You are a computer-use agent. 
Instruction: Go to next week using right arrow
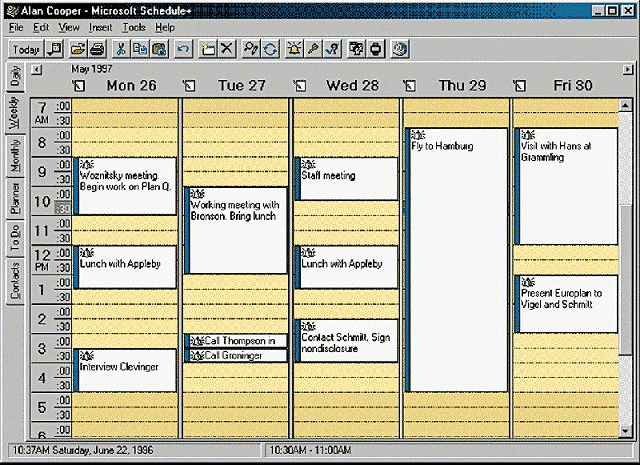pos(626,69)
